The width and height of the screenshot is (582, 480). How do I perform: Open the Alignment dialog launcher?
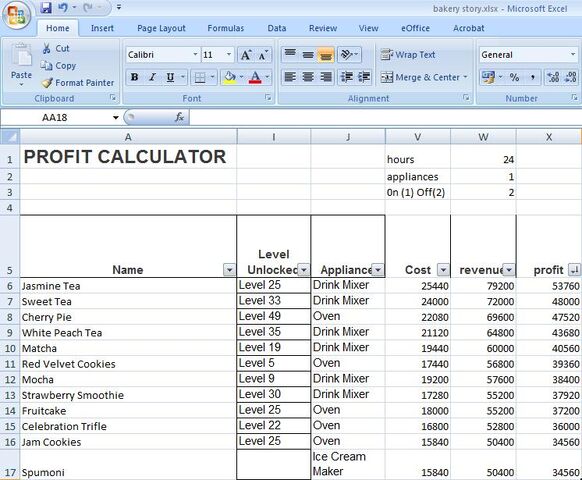click(x=466, y=98)
